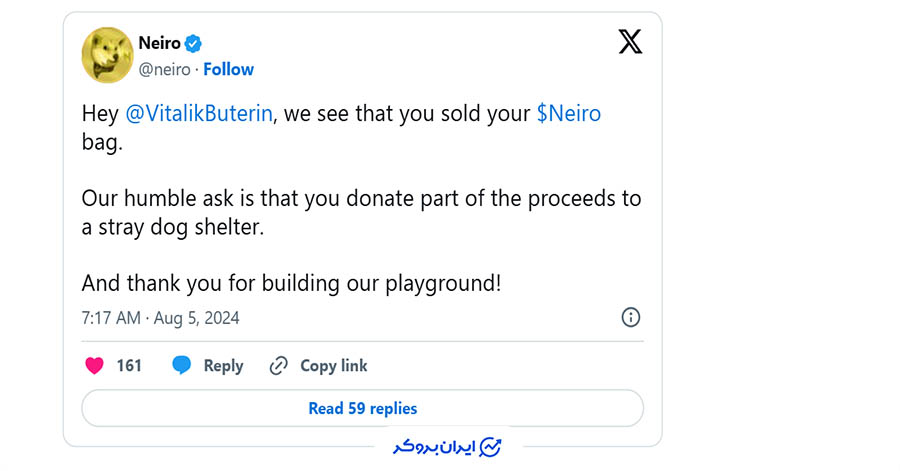This screenshot has height=471, width=900.
Task: Open the tweet info icon
Action: (631, 318)
